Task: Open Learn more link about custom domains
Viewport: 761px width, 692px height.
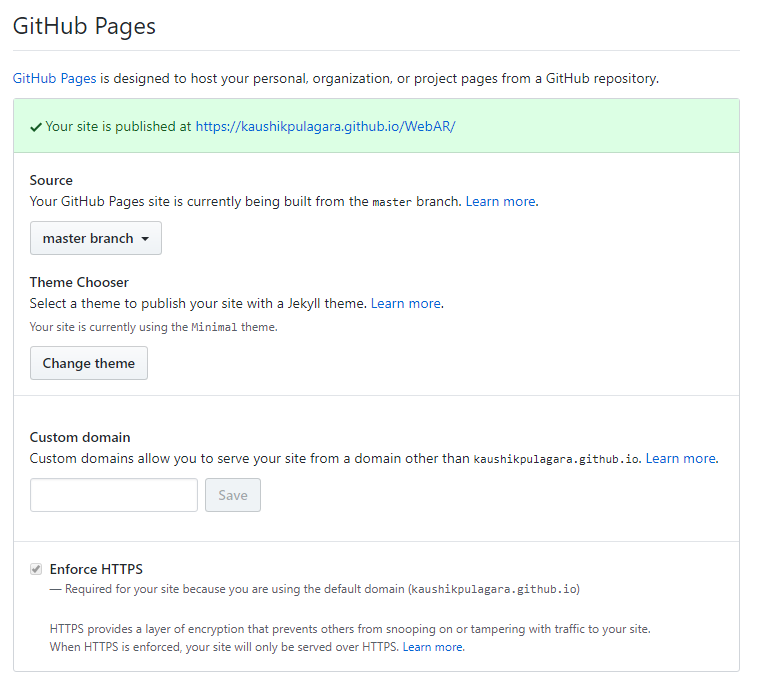Action: [680, 459]
